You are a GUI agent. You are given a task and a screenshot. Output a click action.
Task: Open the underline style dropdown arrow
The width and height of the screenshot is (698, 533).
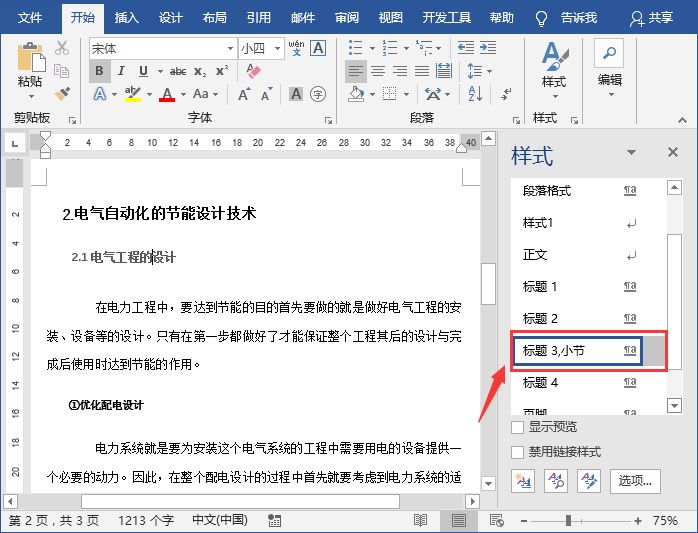(160, 71)
